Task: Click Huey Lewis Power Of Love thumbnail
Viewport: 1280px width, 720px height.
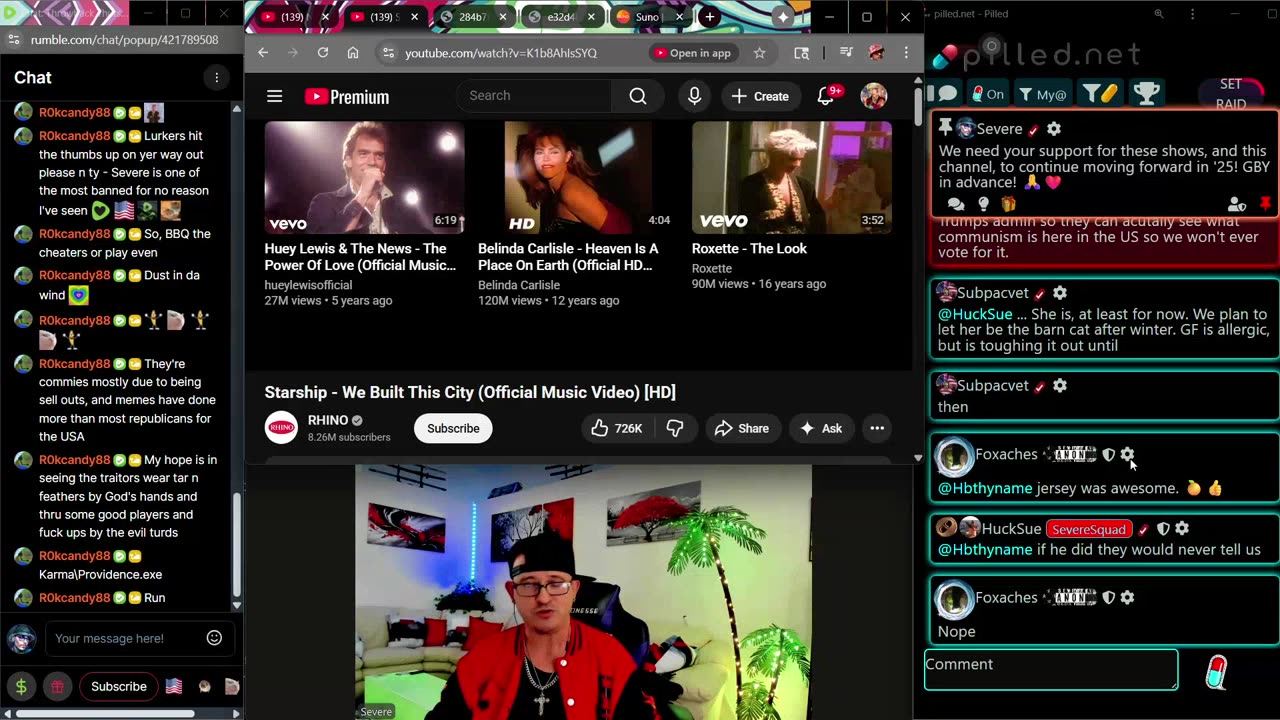Action: 364,177
